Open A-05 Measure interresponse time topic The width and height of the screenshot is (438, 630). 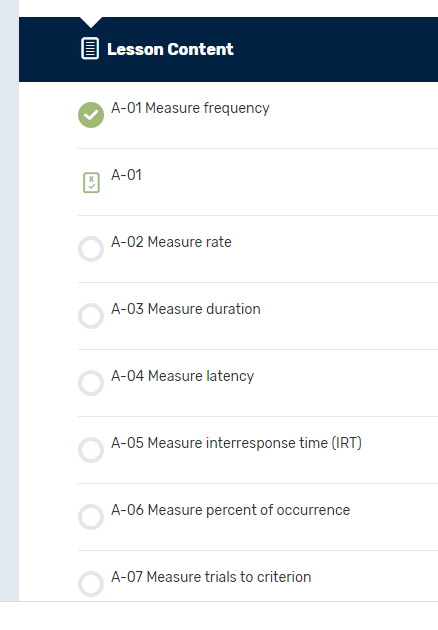236,443
